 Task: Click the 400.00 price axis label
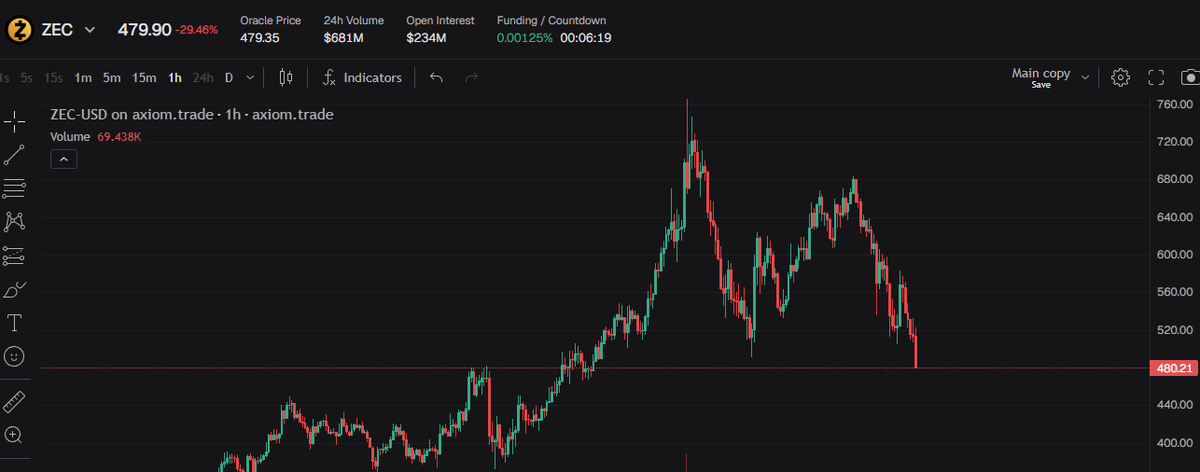pos(1176,442)
